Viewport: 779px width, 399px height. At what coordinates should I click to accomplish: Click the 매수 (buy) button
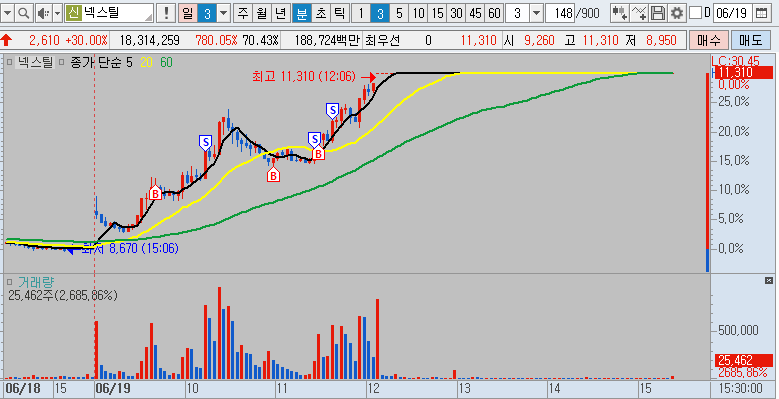(708, 40)
